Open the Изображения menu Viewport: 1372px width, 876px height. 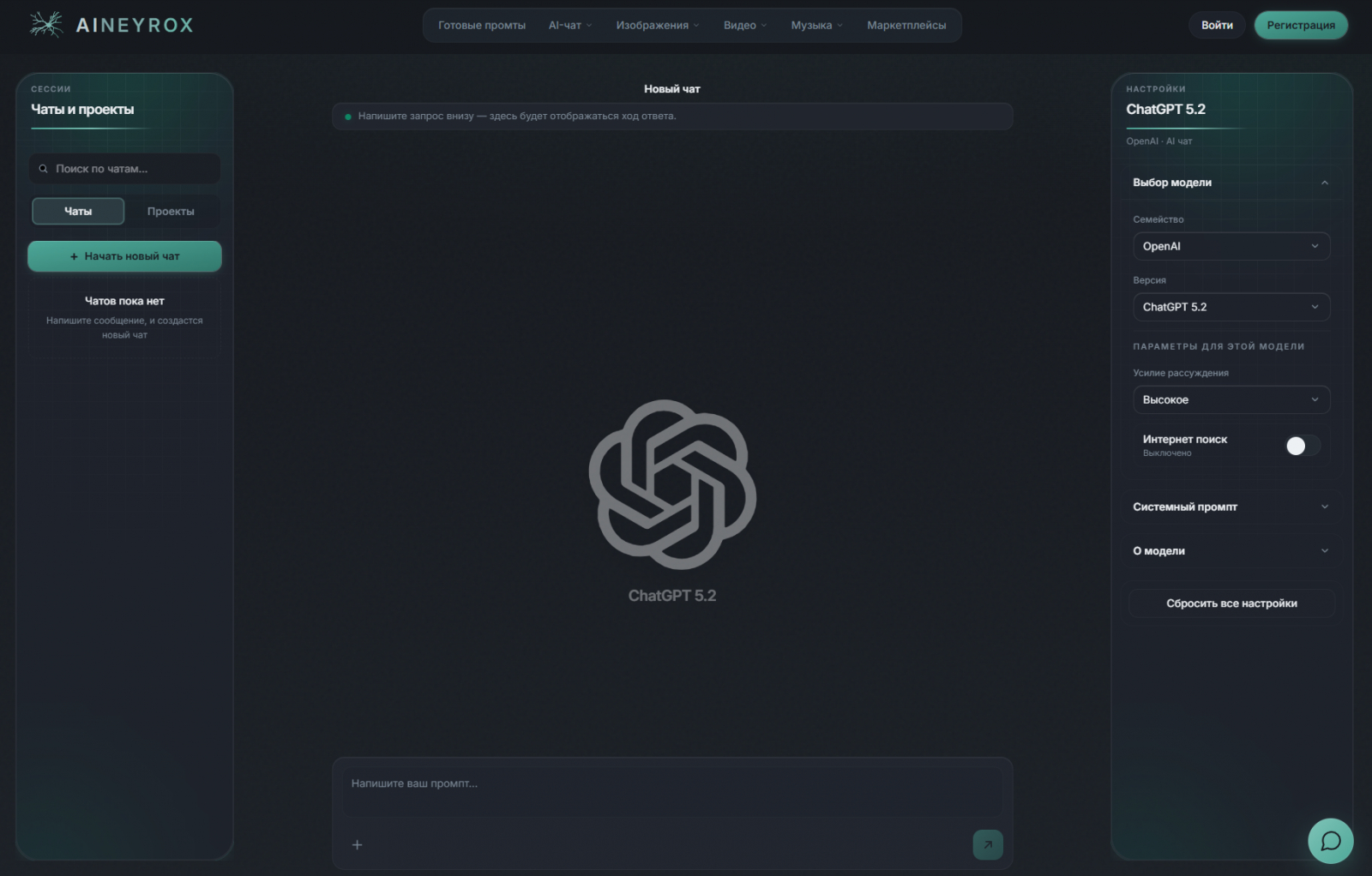pos(658,25)
